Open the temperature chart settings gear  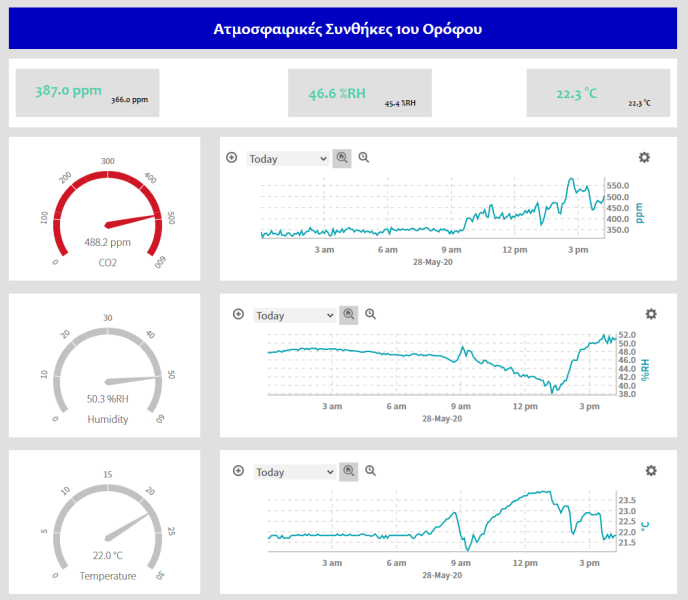coord(651,471)
